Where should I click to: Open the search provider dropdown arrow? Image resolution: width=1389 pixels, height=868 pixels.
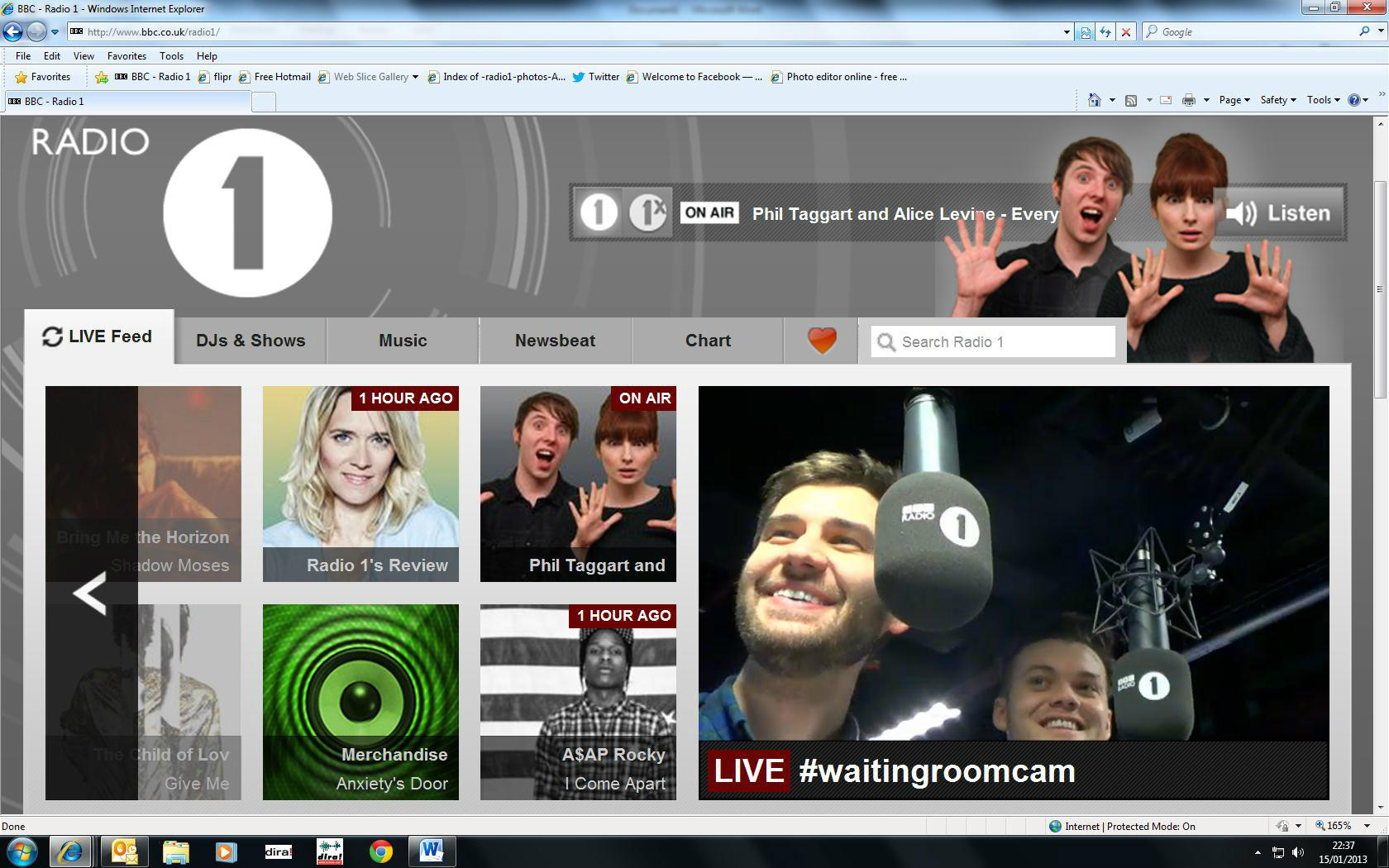[1380, 31]
